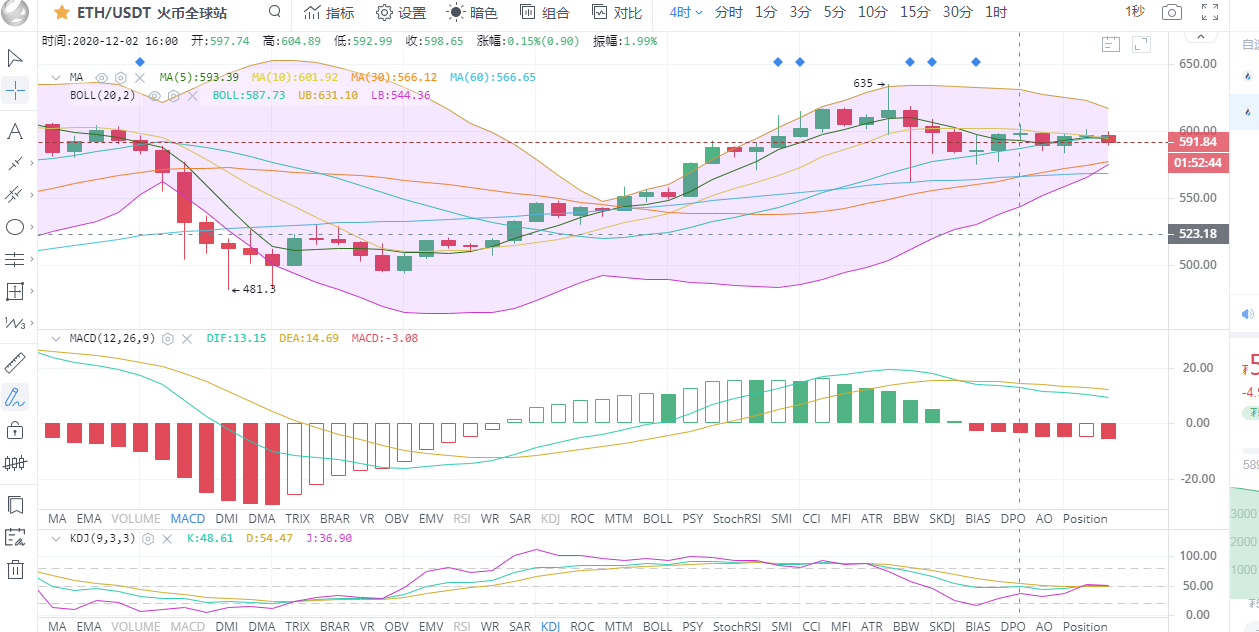Open BOLL indicator settings gear
Screen dimensions: 1259x632
coord(173,95)
